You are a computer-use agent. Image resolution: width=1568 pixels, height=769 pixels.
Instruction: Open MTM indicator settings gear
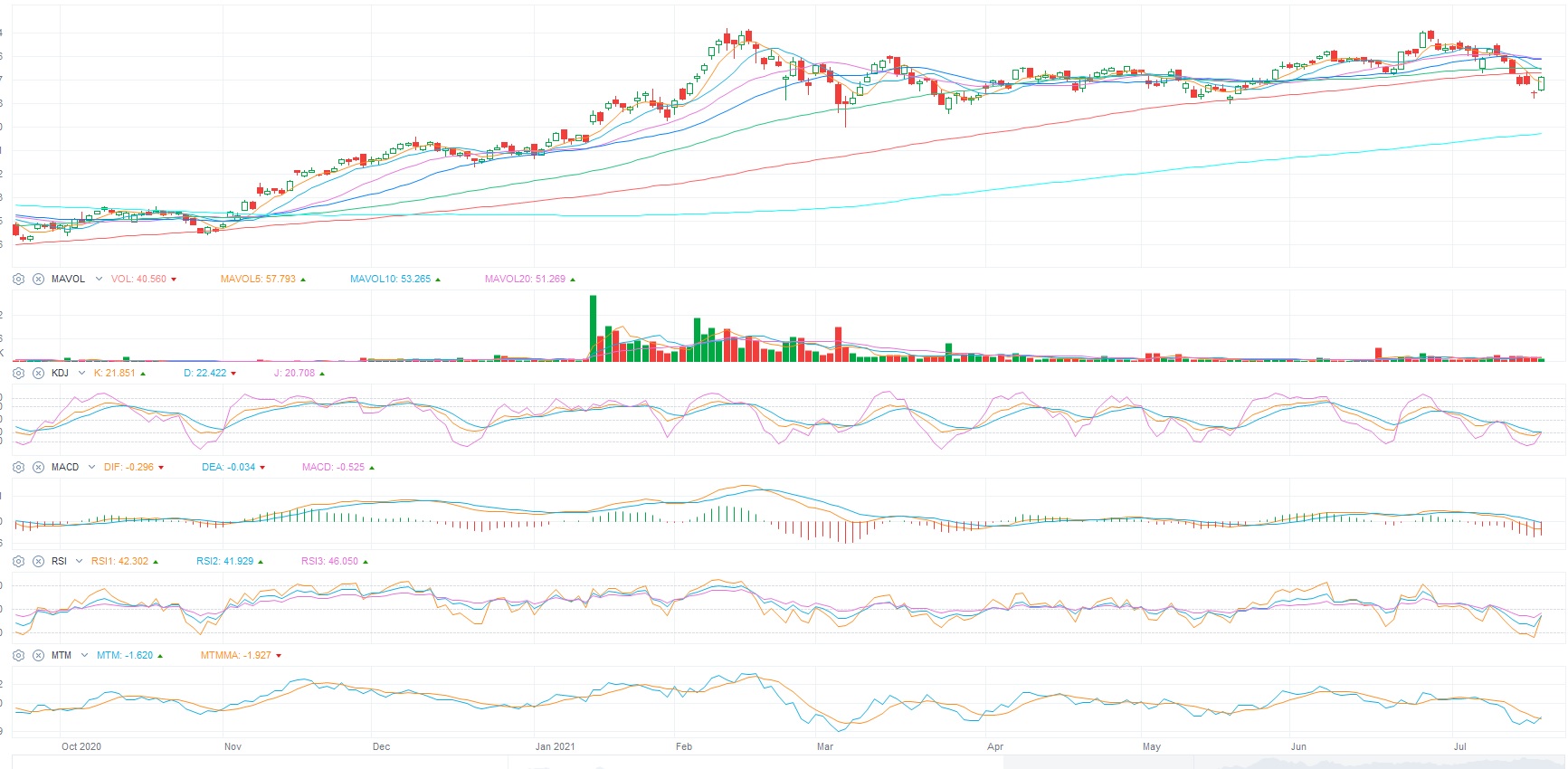click(18, 655)
